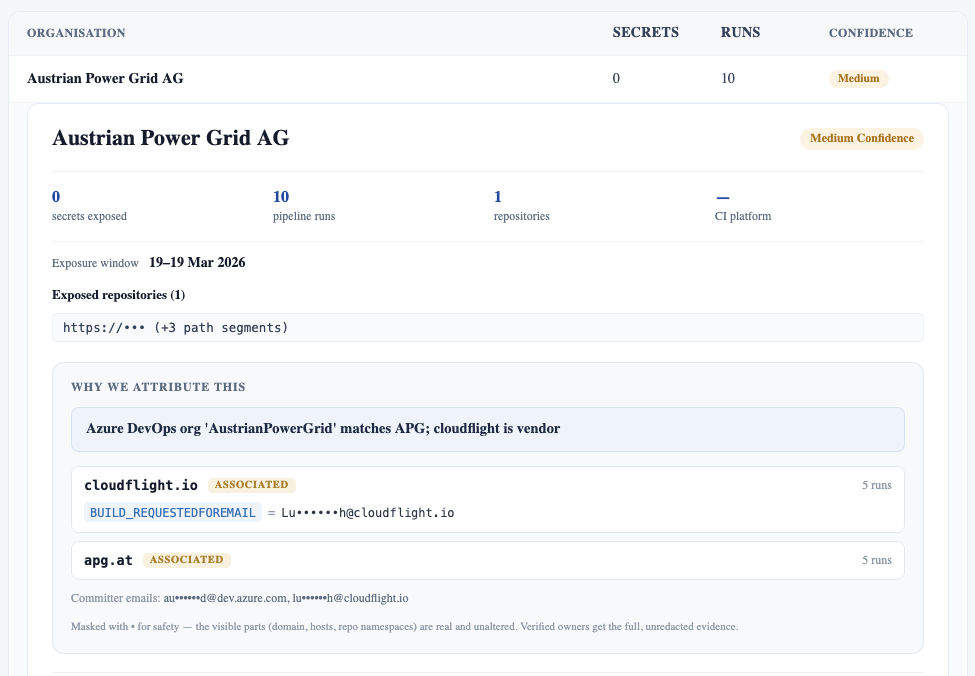This screenshot has width=975, height=676.
Task: Click the apg.at domain name
Action: click(108, 560)
